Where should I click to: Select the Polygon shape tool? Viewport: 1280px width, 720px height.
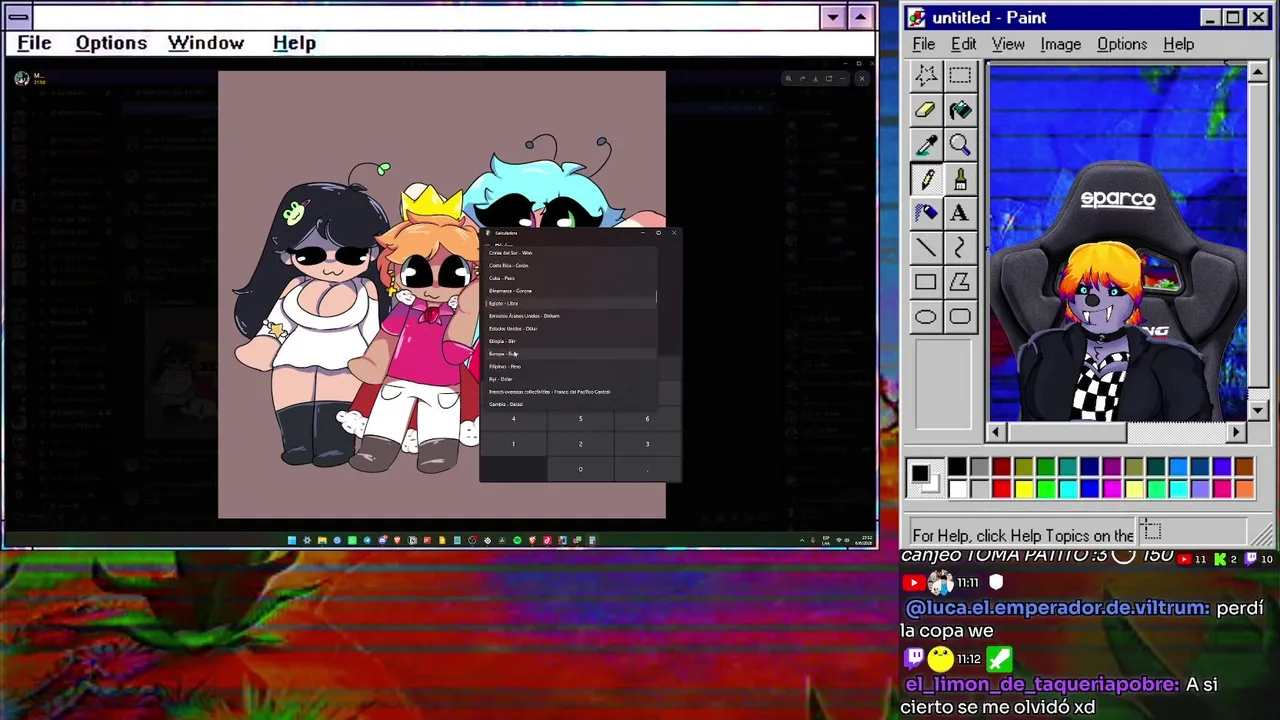(x=960, y=282)
